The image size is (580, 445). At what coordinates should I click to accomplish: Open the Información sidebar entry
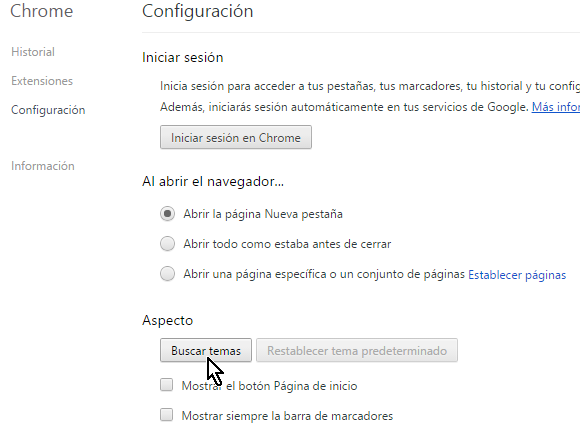tap(43, 166)
